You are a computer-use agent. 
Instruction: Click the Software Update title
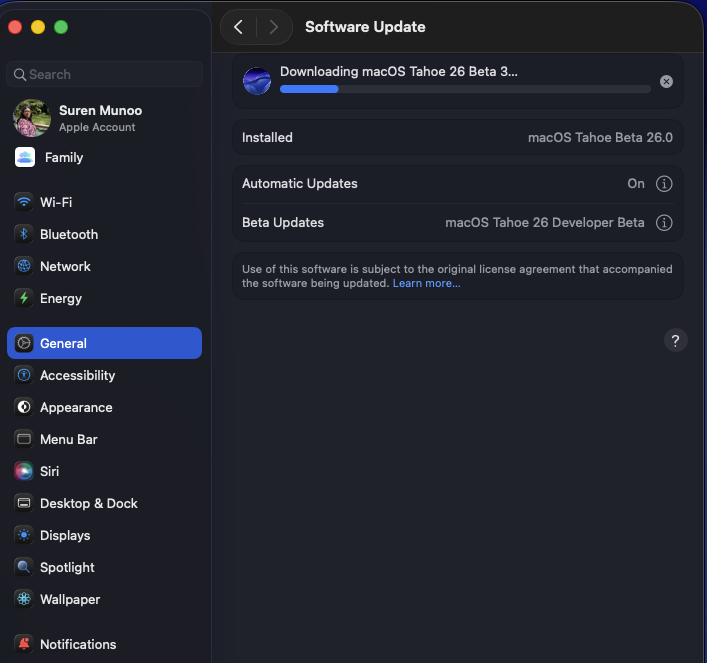[x=365, y=27]
